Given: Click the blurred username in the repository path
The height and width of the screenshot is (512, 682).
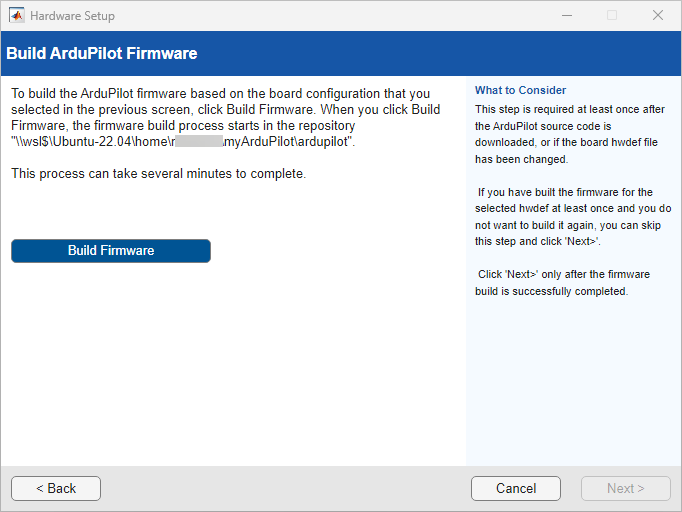Looking at the screenshot, I should [x=198, y=142].
